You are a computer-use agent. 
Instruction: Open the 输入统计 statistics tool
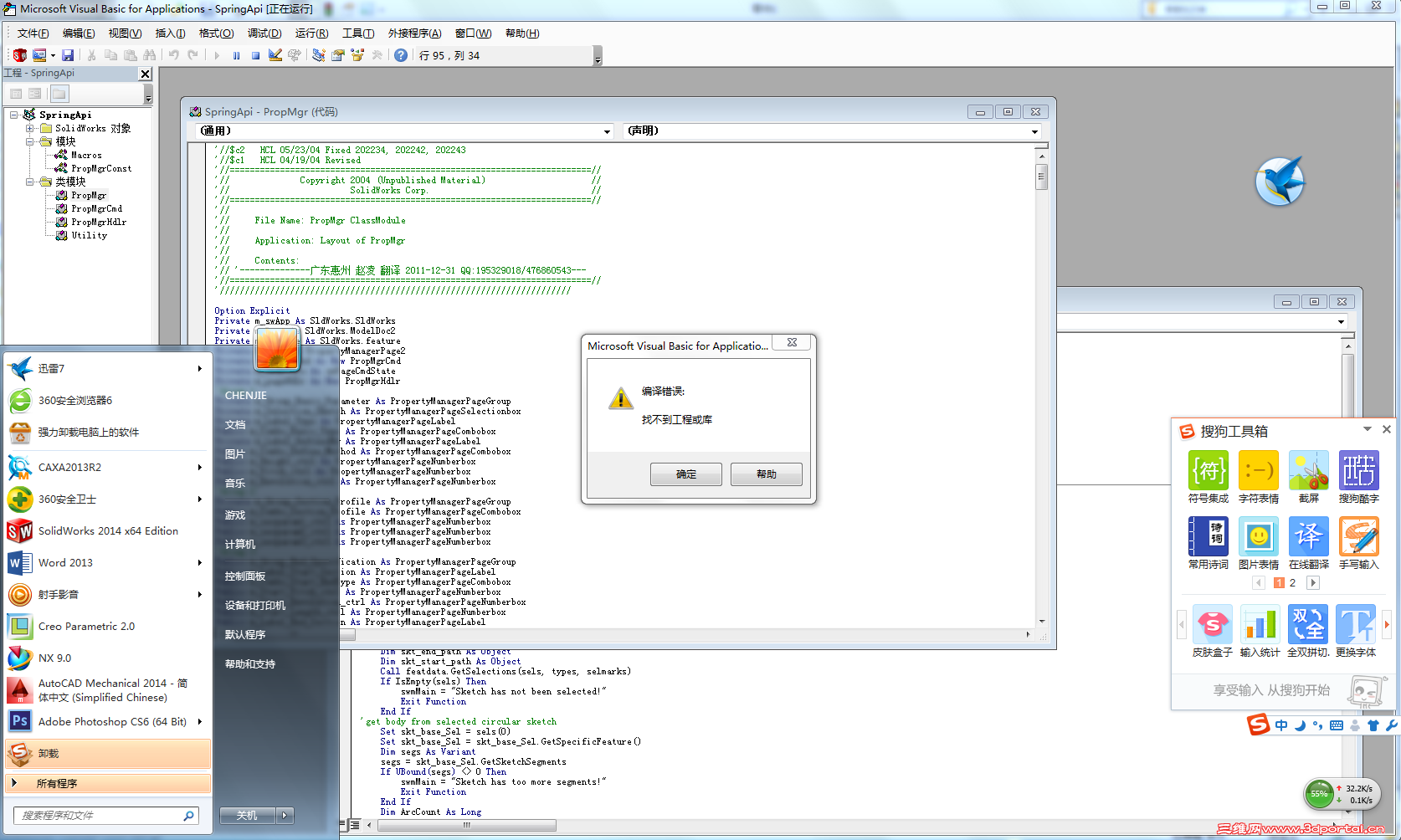coord(1260,631)
